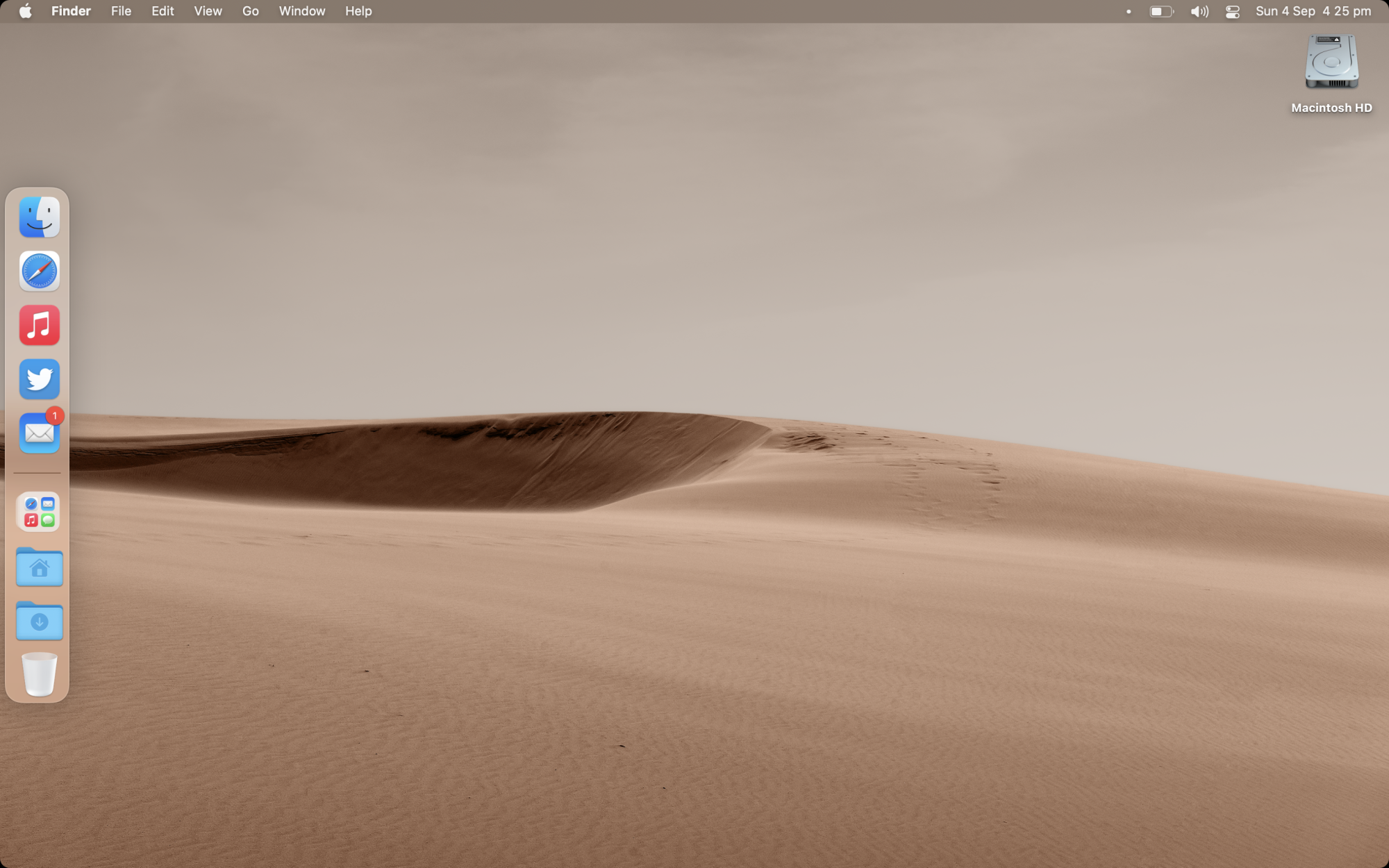Open the View menu
This screenshot has height=868, width=1389.
coord(208,11)
